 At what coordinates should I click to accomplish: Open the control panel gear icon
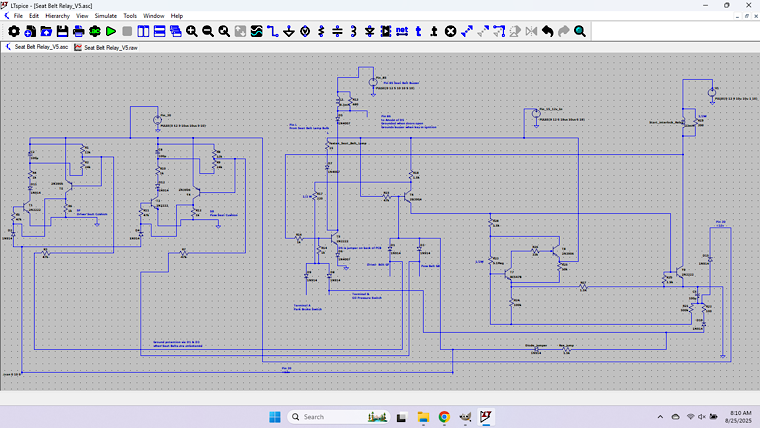(x=14, y=32)
